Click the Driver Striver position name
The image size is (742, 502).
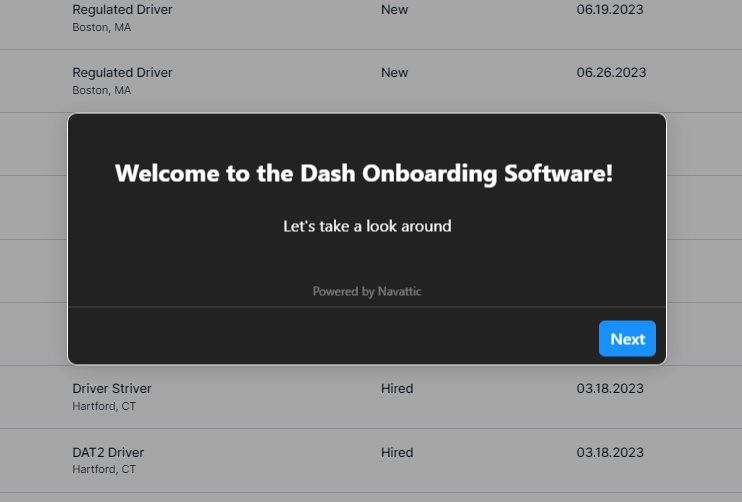pyautogui.click(x=112, y=388)
